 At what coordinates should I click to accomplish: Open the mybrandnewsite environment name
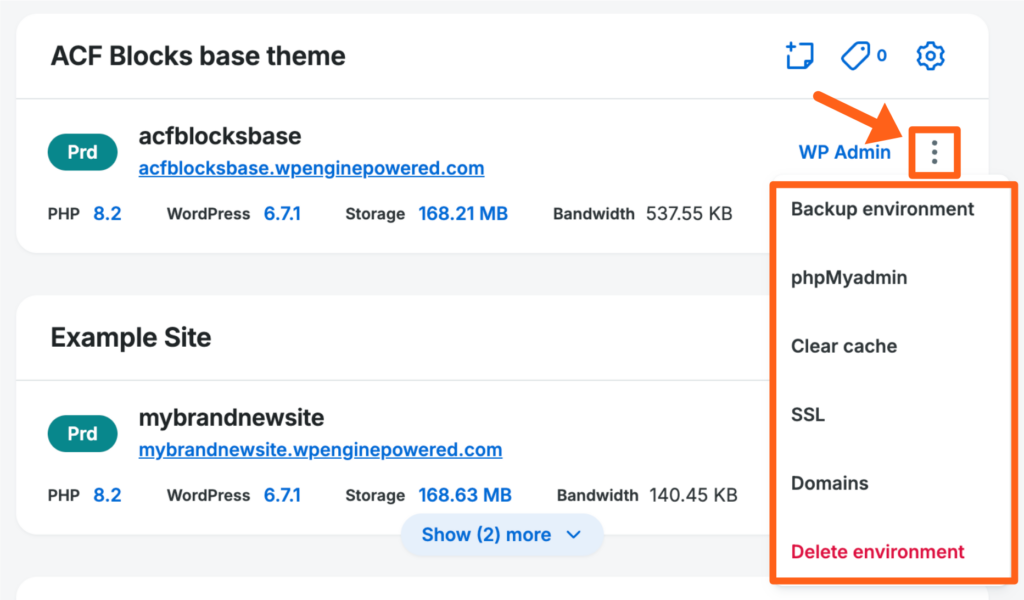click(231, 418)
